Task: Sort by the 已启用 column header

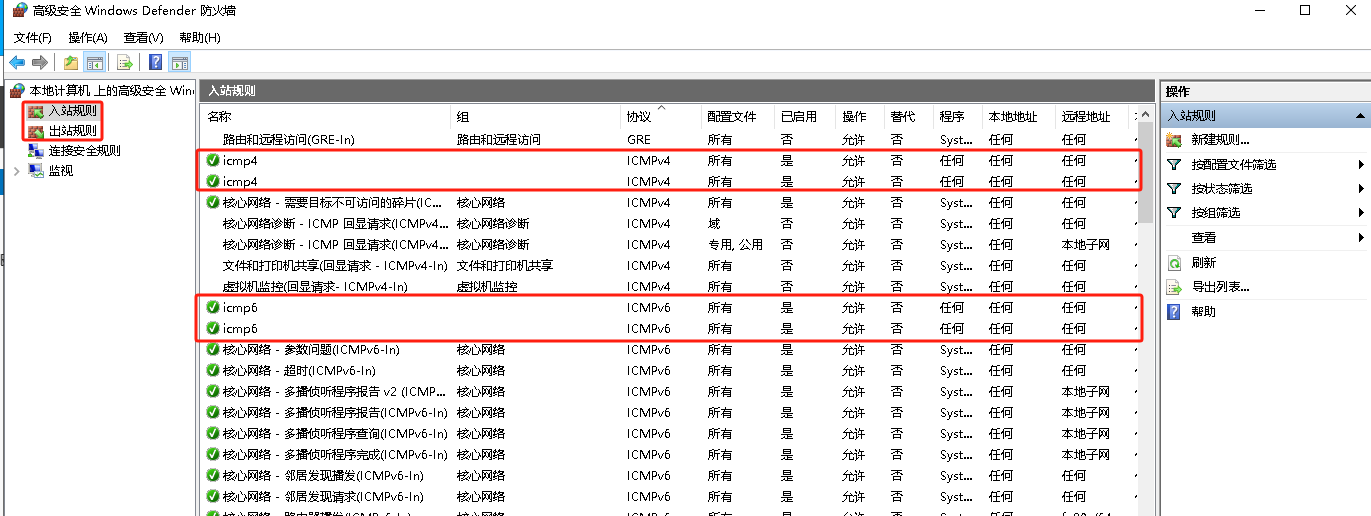Action: [805, 117]
